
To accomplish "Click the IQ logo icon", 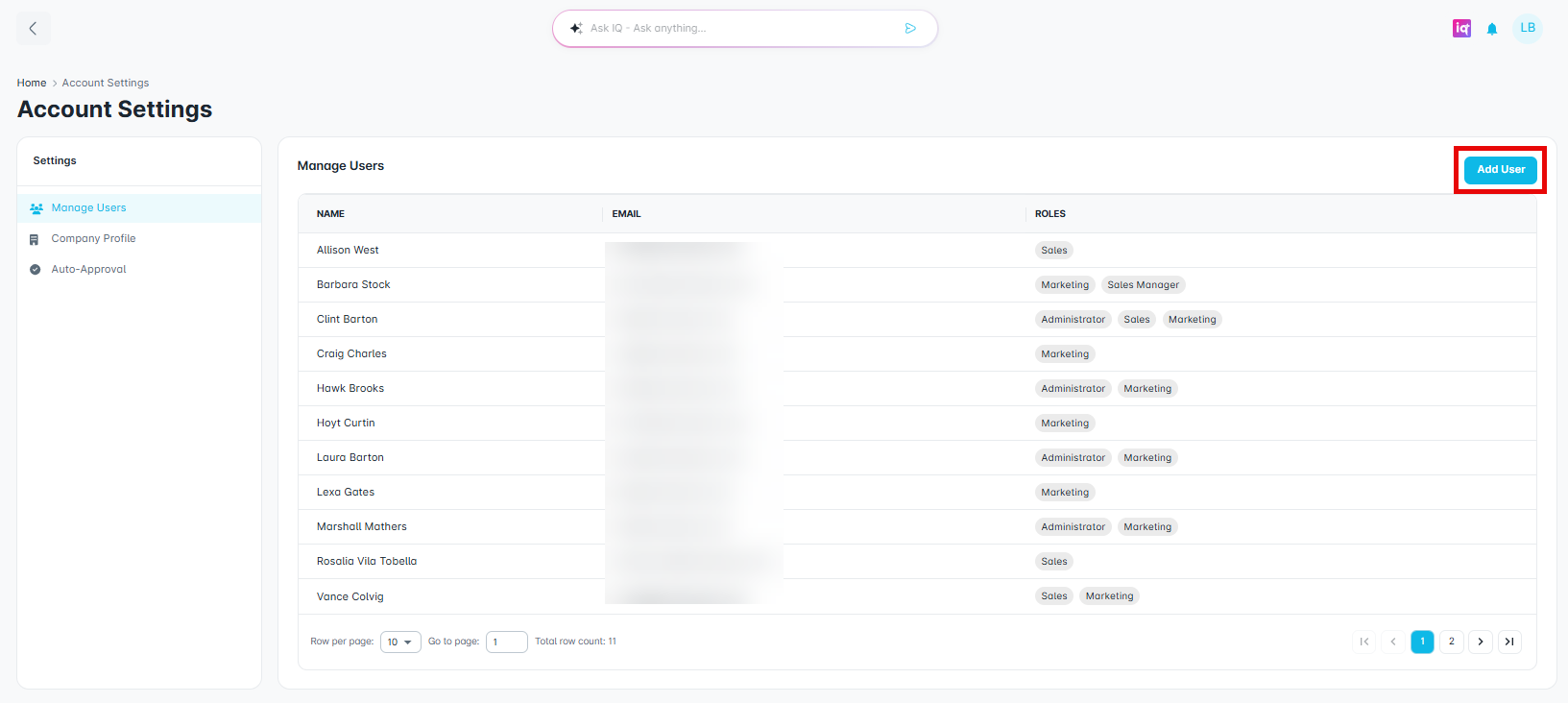I will pos(1461,29).
